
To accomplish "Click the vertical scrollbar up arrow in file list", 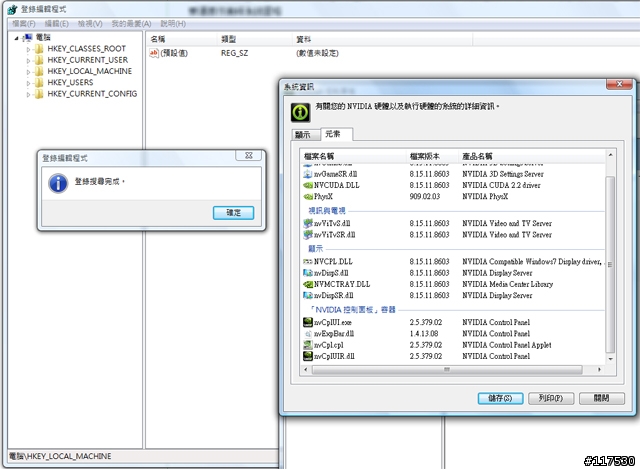I will pos(611,156).
